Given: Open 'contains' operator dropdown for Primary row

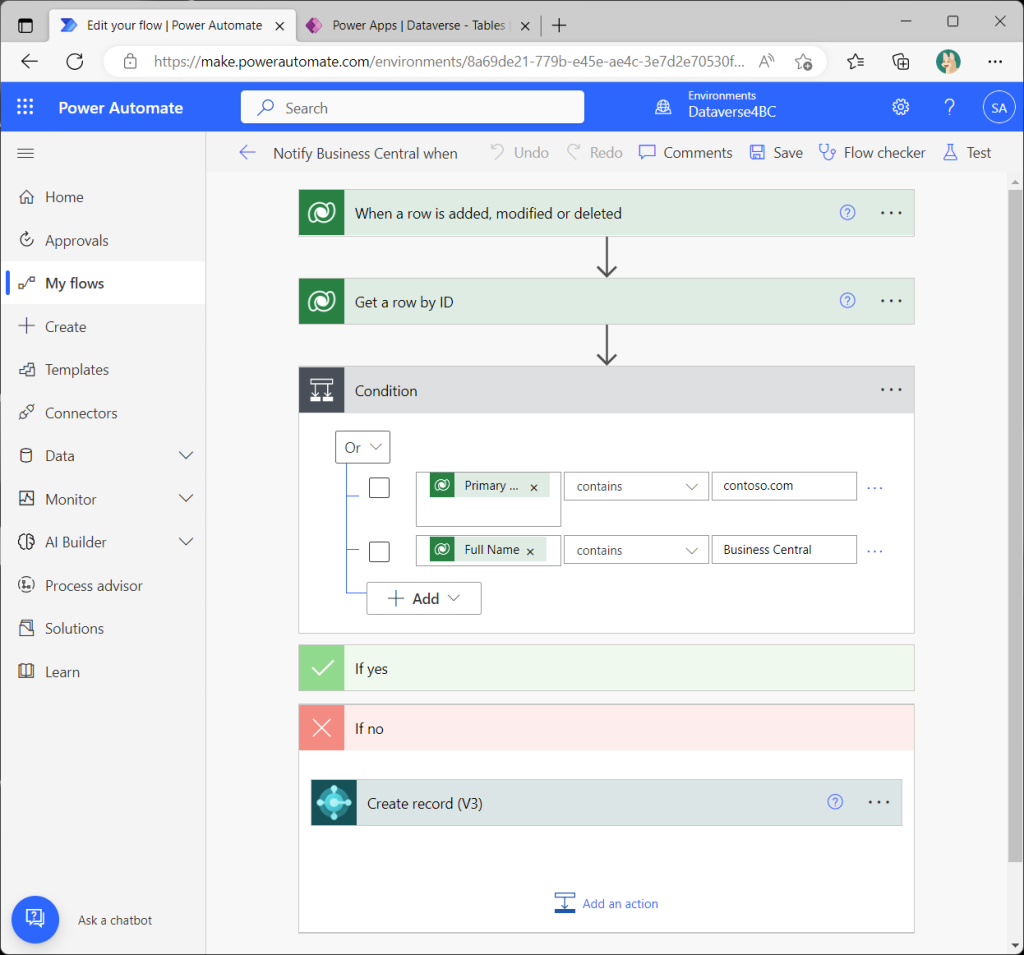Looking at the screenshot, I should point(636,487).
